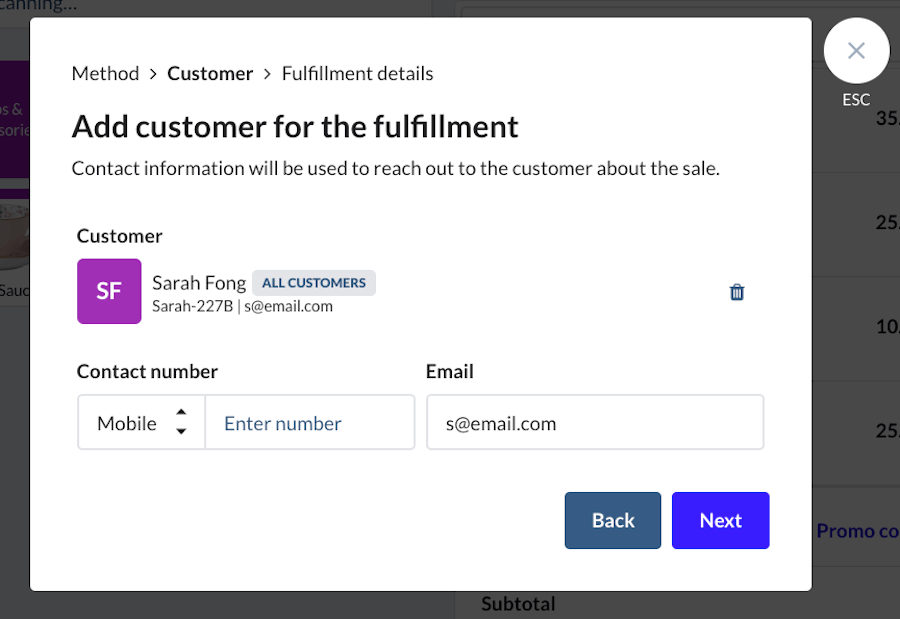
Task: Click the Enter number phone field
Action: coord(310,422)
